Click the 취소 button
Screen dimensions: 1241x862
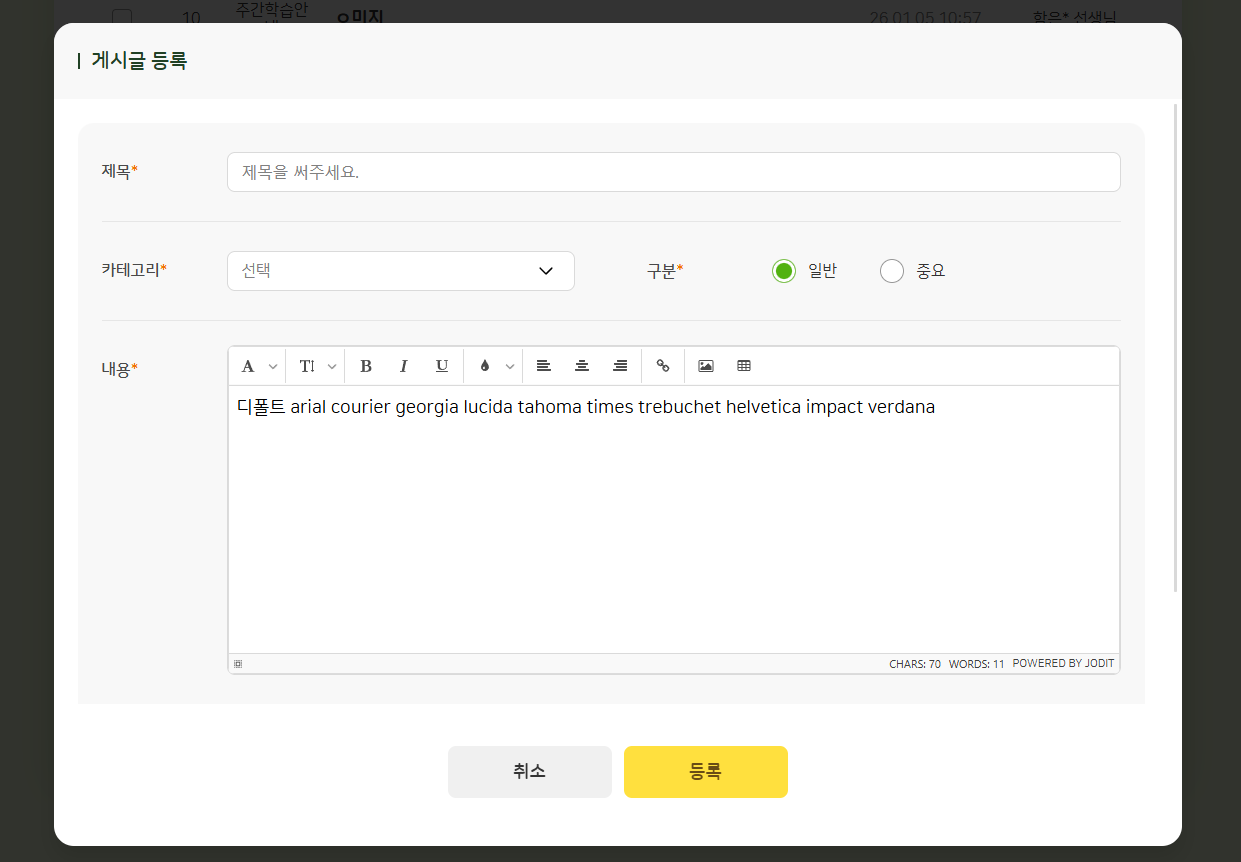pos(529,772)
